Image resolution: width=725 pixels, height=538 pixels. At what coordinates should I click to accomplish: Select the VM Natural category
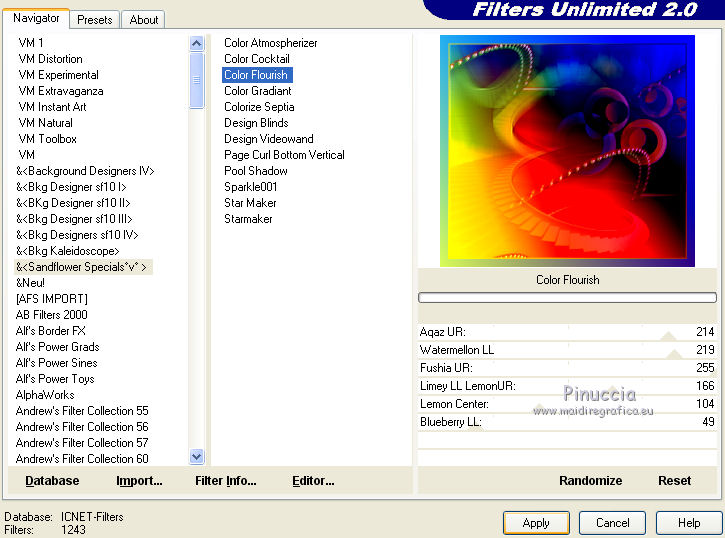pos(45,123)
